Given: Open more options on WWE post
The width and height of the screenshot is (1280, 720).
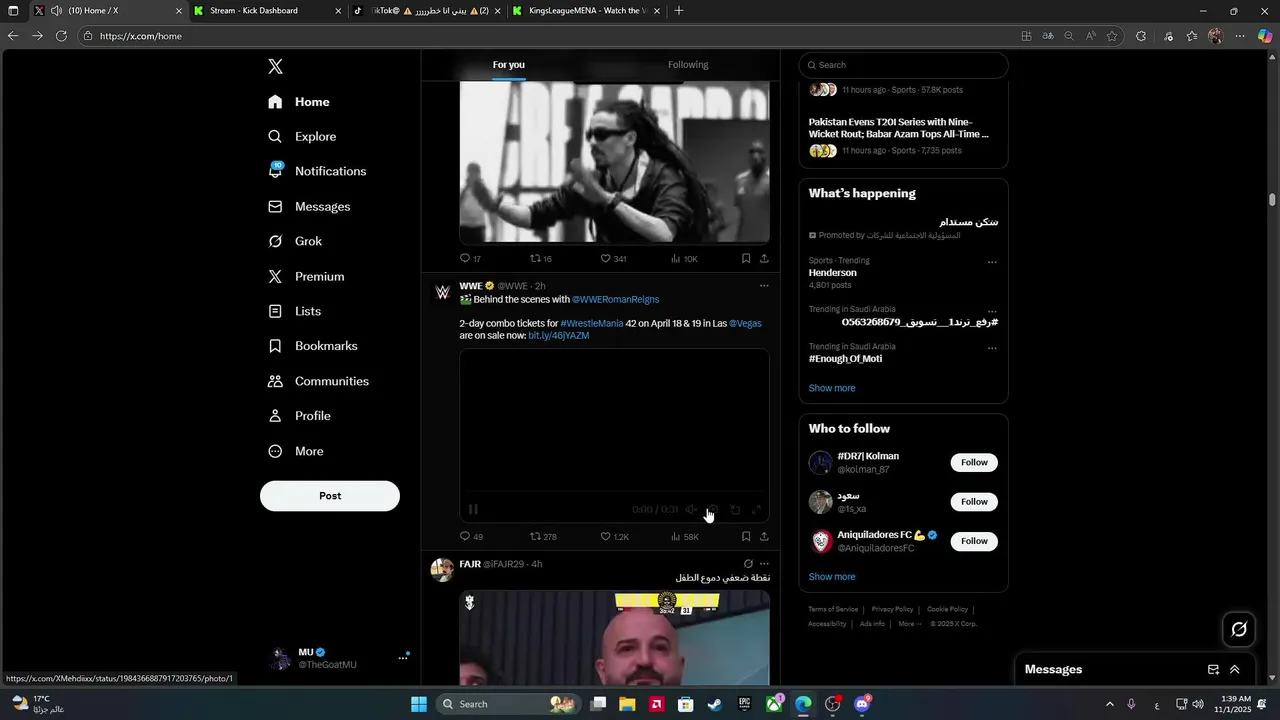Looking at the screenshot, I should (764, 286).
